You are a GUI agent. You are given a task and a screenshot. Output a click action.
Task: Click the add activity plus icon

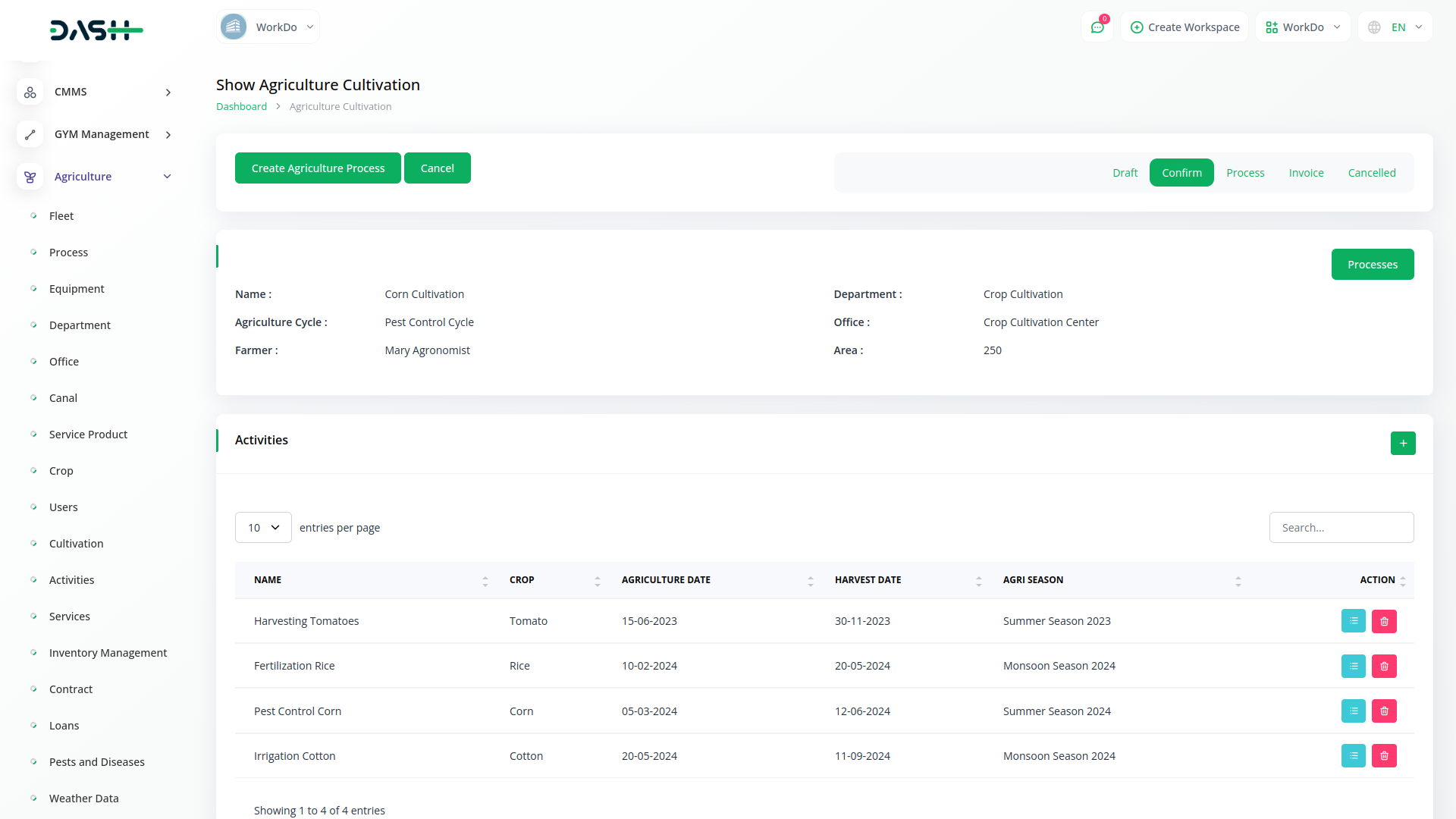[x=1402, y=444]
